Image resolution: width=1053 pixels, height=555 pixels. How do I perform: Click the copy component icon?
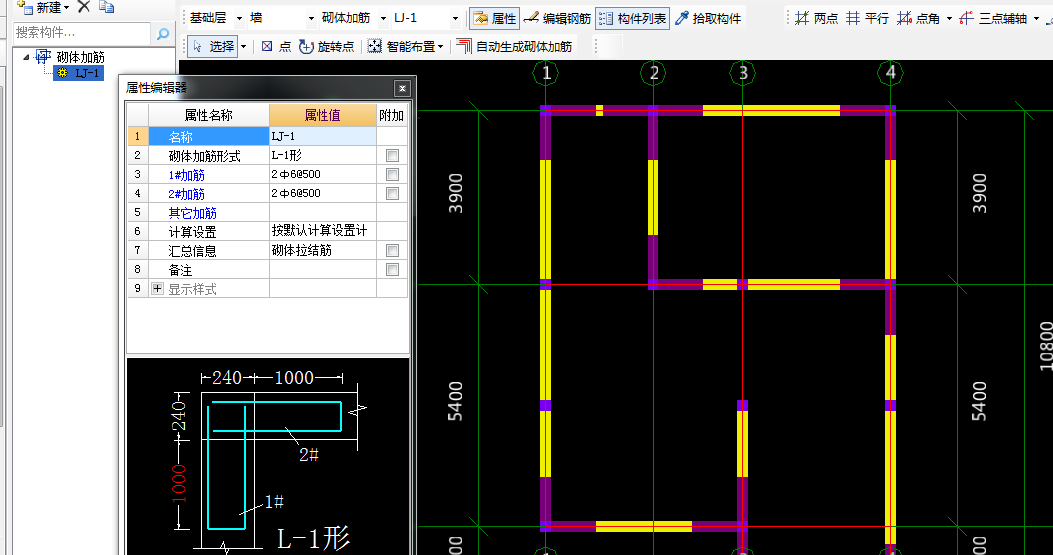(x=106, y=7)
